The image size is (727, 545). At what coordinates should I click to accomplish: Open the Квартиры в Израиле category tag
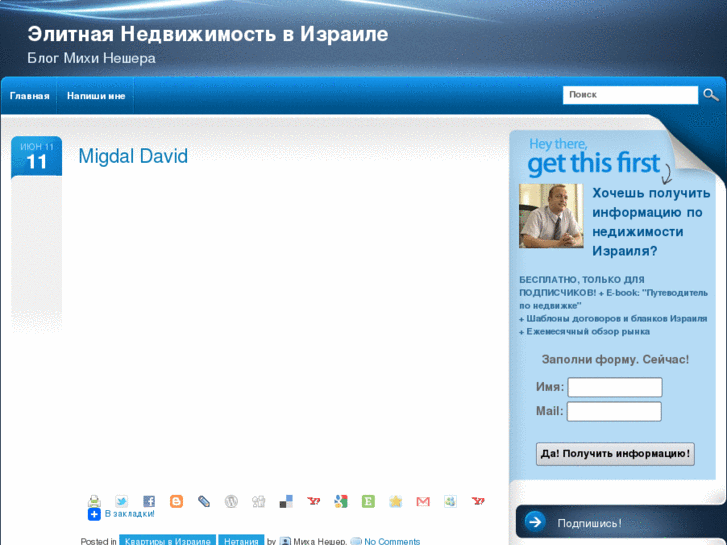167,541
